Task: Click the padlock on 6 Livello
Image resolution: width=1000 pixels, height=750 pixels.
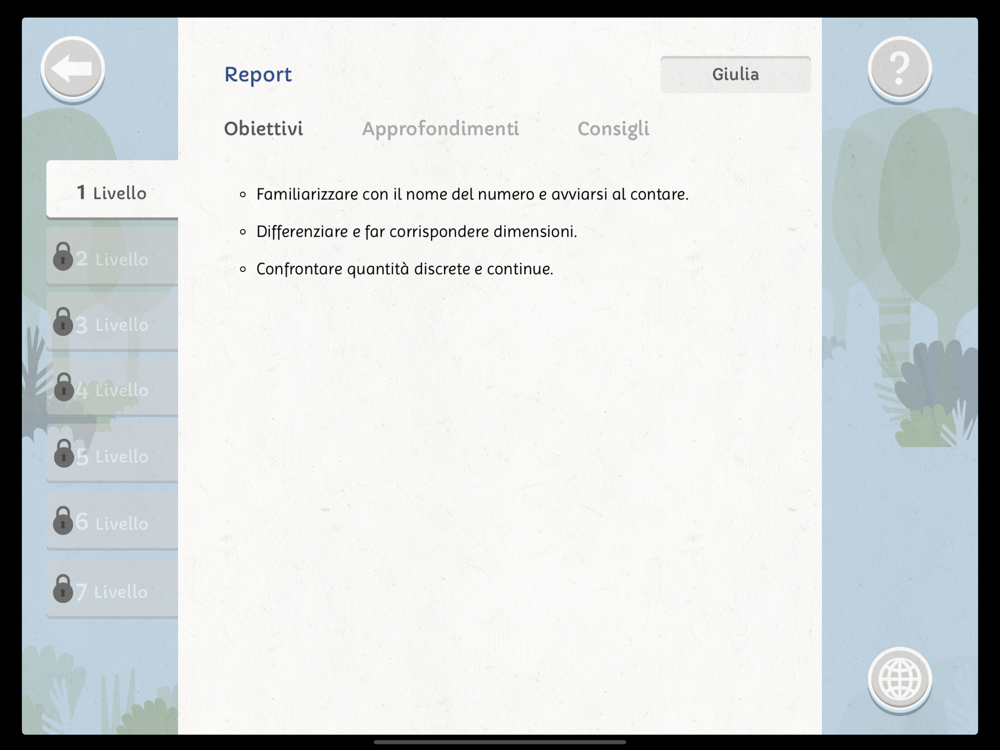Action: coord(62,520)
